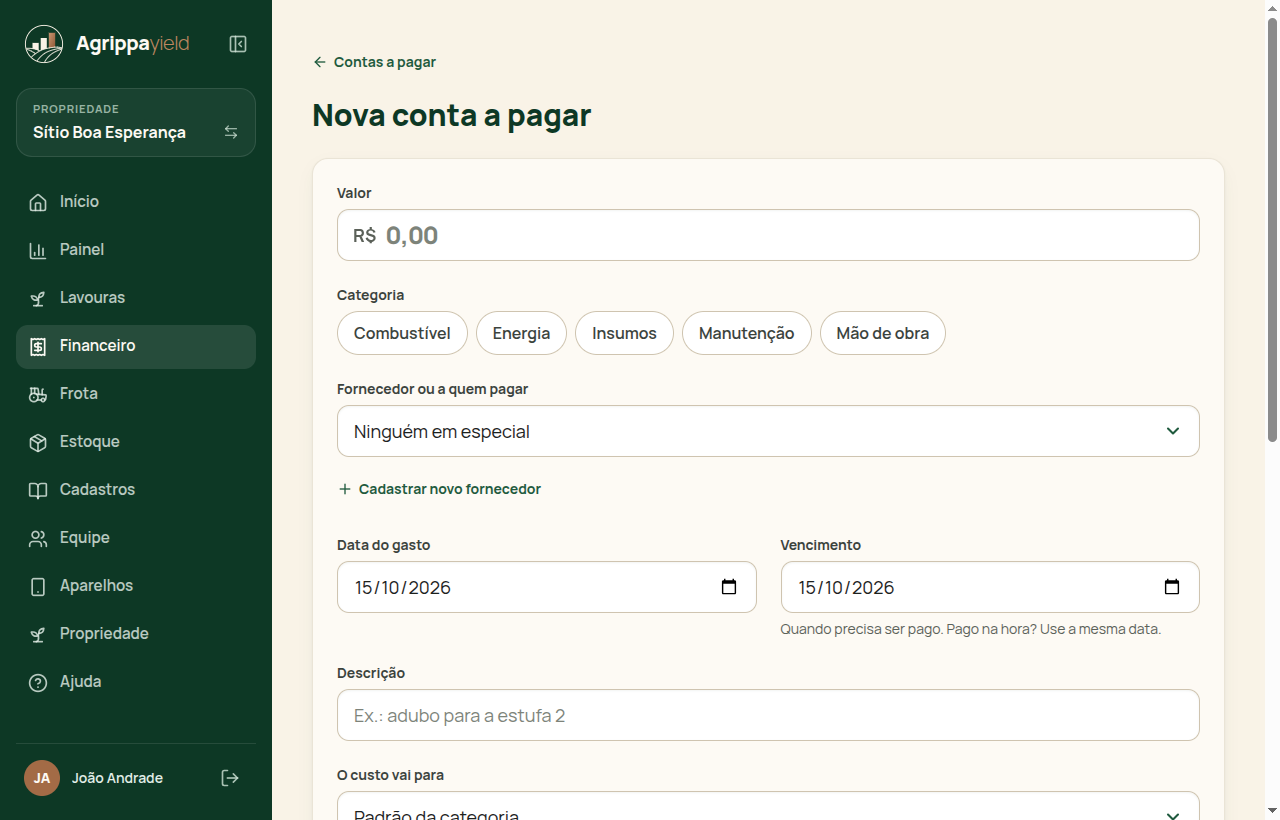Open calendar picker for Vencimento
Screen dimensions: 1280x820
(x=1172, y=587)
